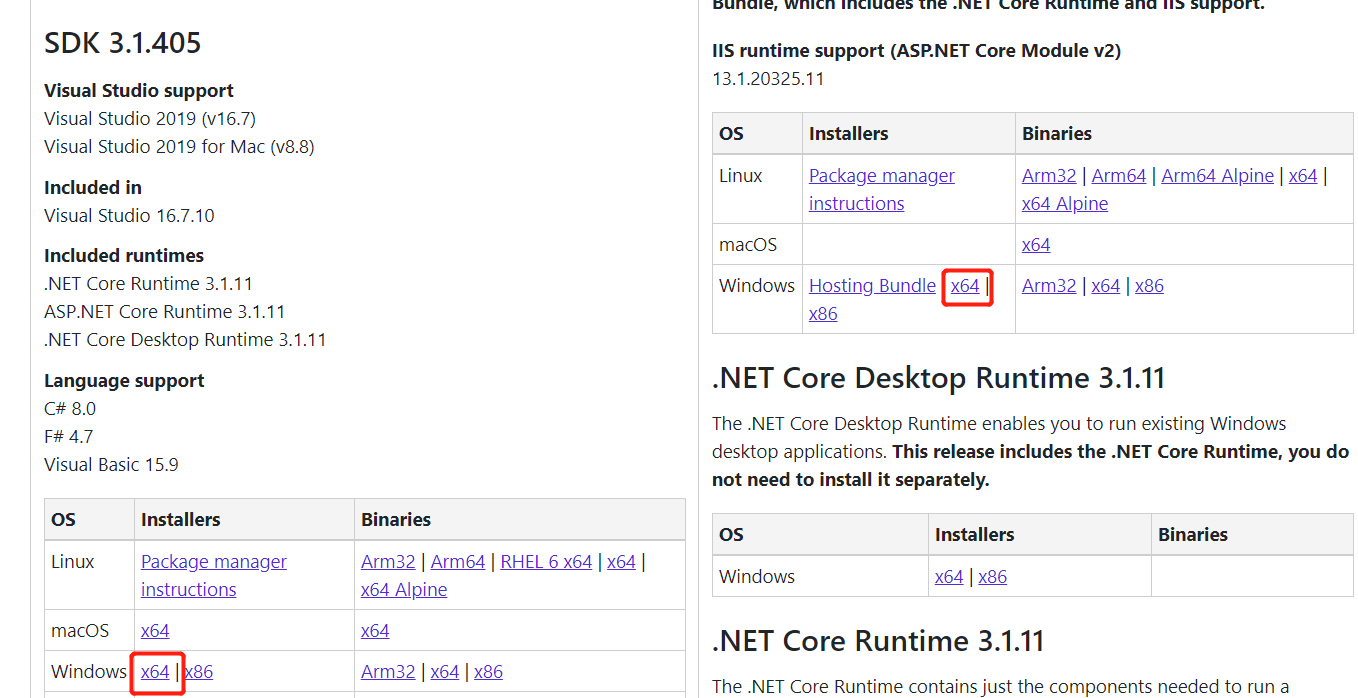Download Windows x64 binary in SDK 3.1.405 table

pyautogui.click(x=445, y=671)
